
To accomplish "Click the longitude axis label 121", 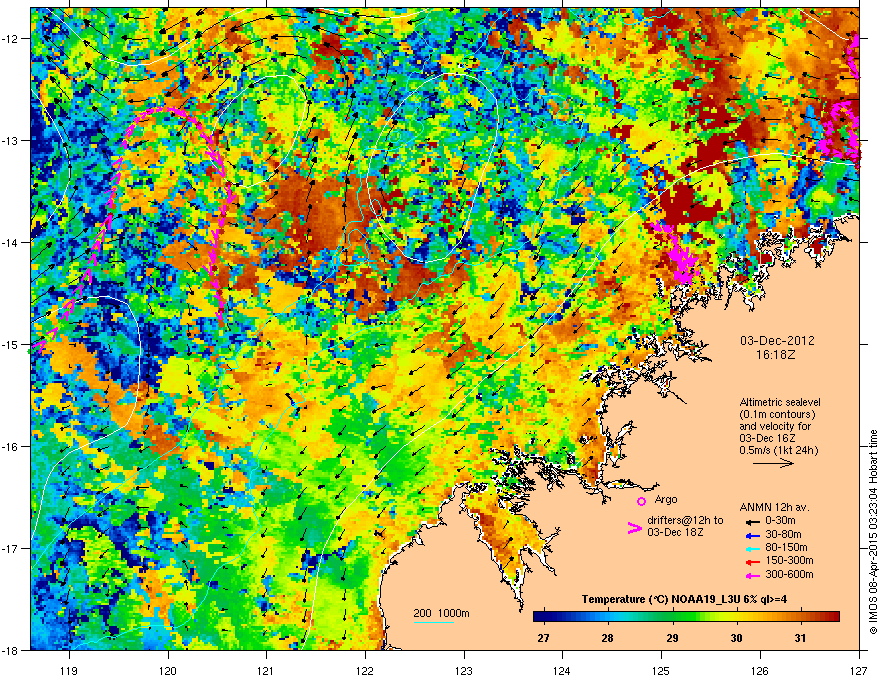I will pos(266,670).
